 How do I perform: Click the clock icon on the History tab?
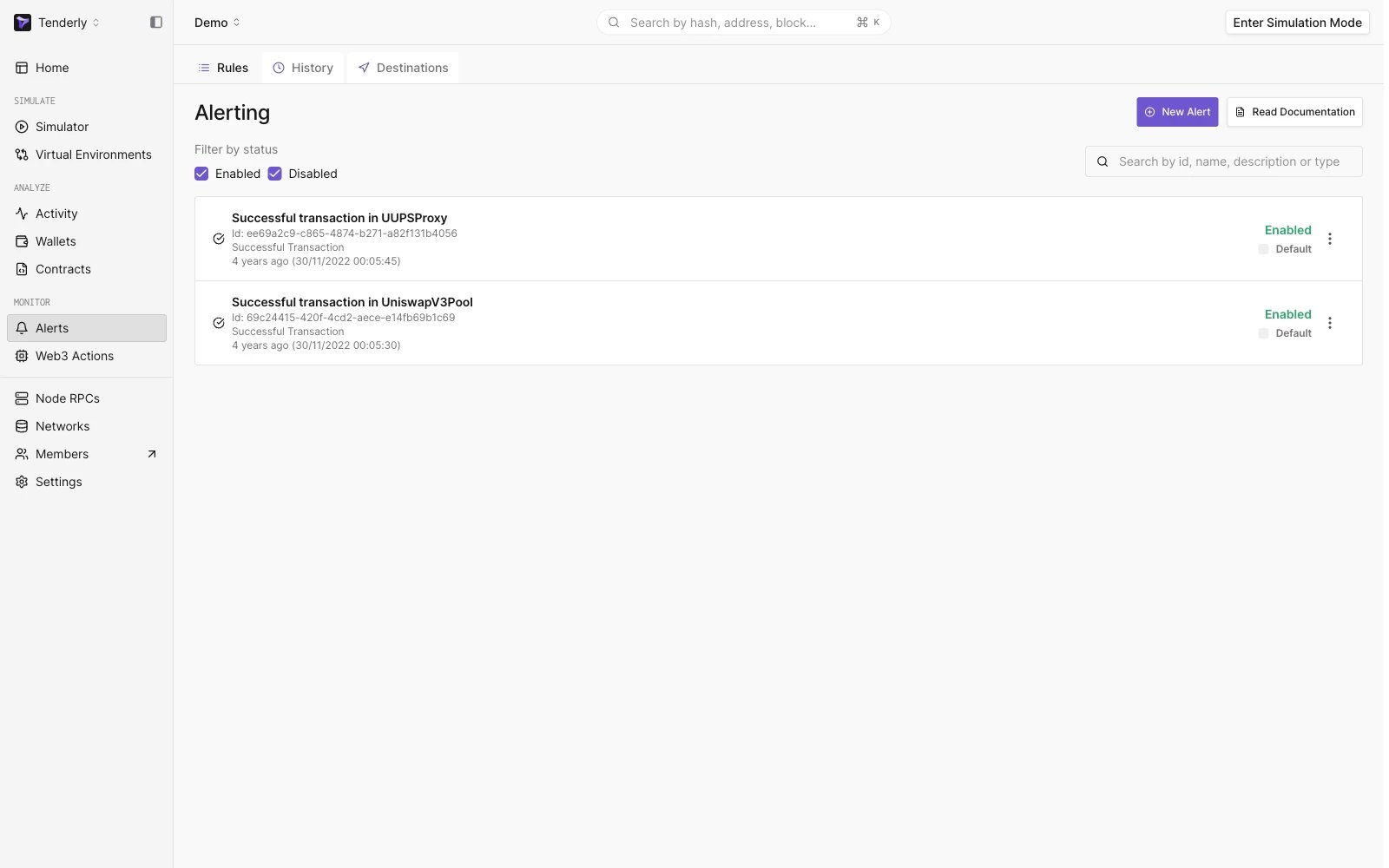tap(279, 68)
